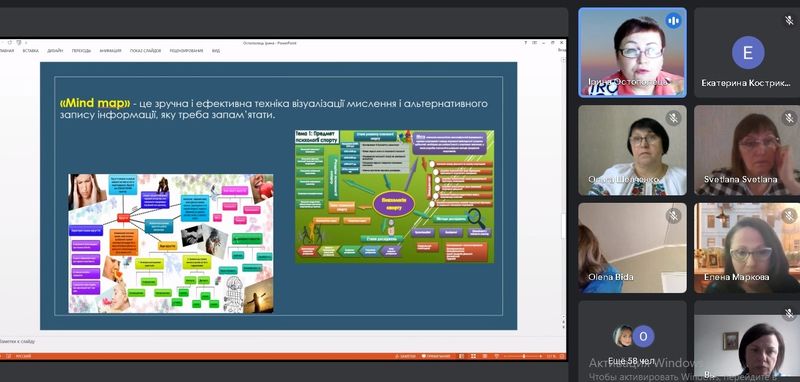
Task: Click Екатерина Кострик's muted microphone icon
Action: (789, 20)
